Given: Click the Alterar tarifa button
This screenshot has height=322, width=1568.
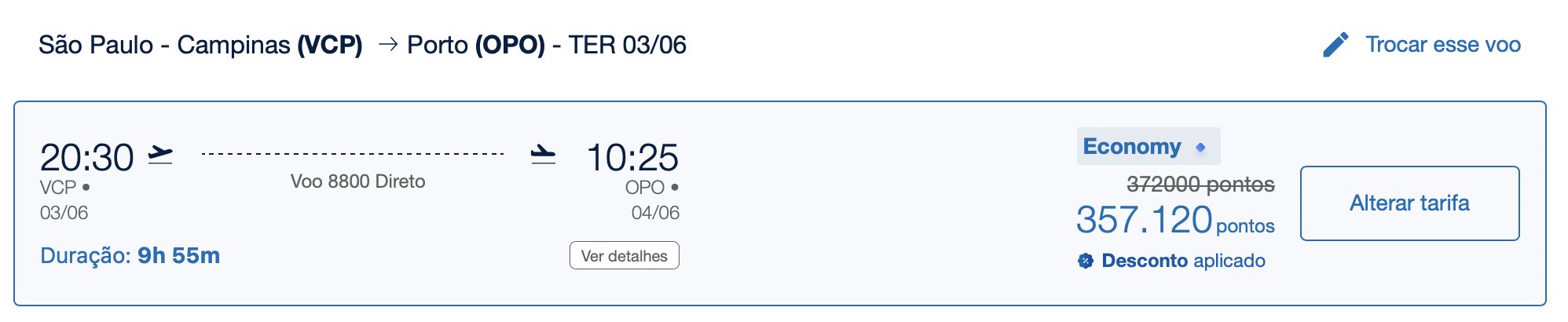Looking at the screenshot, I should point(1409,203).
